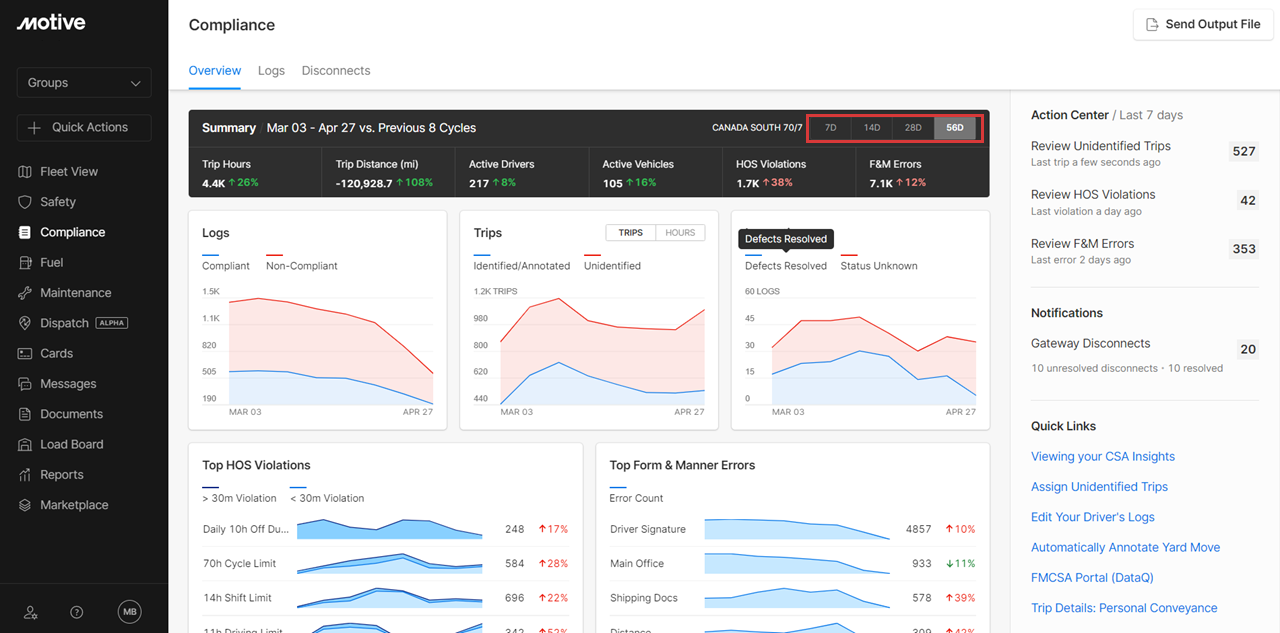This screenshot has width=1280, height=633.
Task: Open the Load Board icon
Action: (25, 445)
